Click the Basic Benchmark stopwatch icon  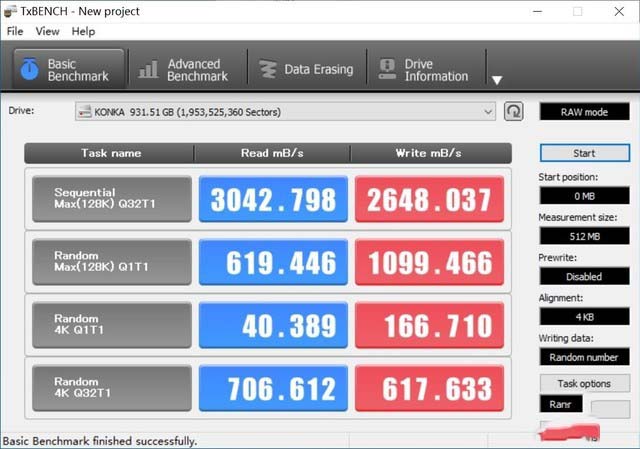pos(30,69)
